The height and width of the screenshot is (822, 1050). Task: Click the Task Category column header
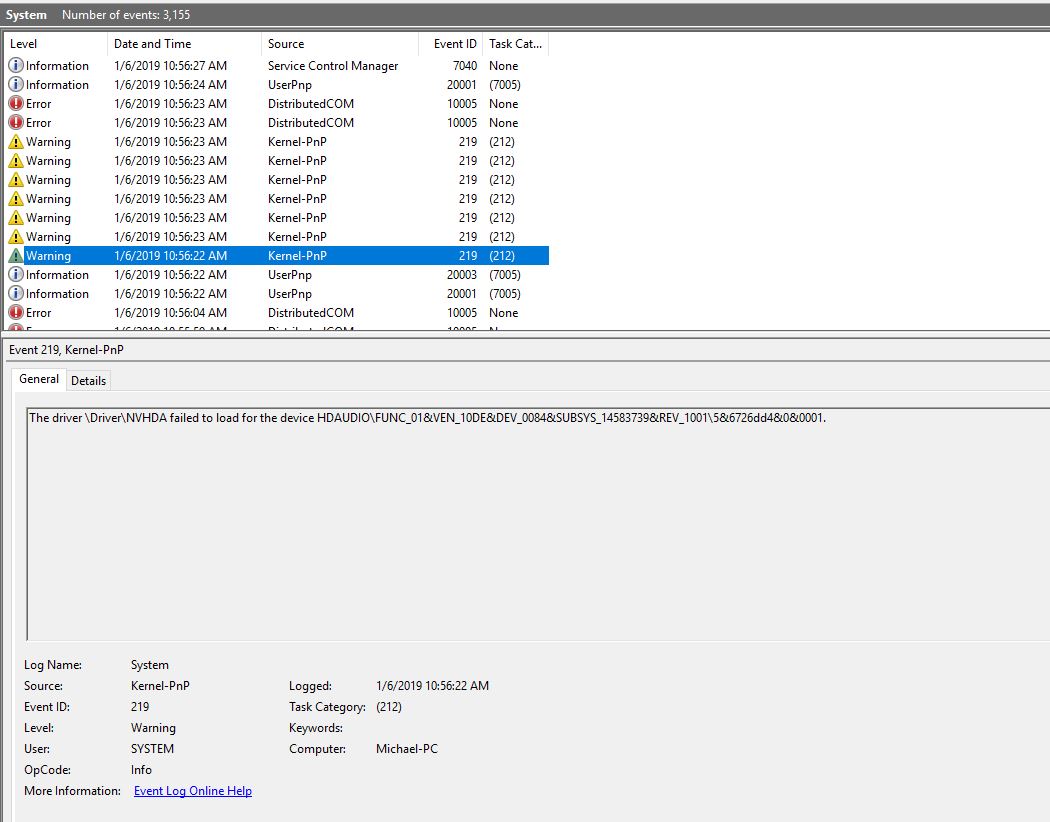(x=515, y=44)
